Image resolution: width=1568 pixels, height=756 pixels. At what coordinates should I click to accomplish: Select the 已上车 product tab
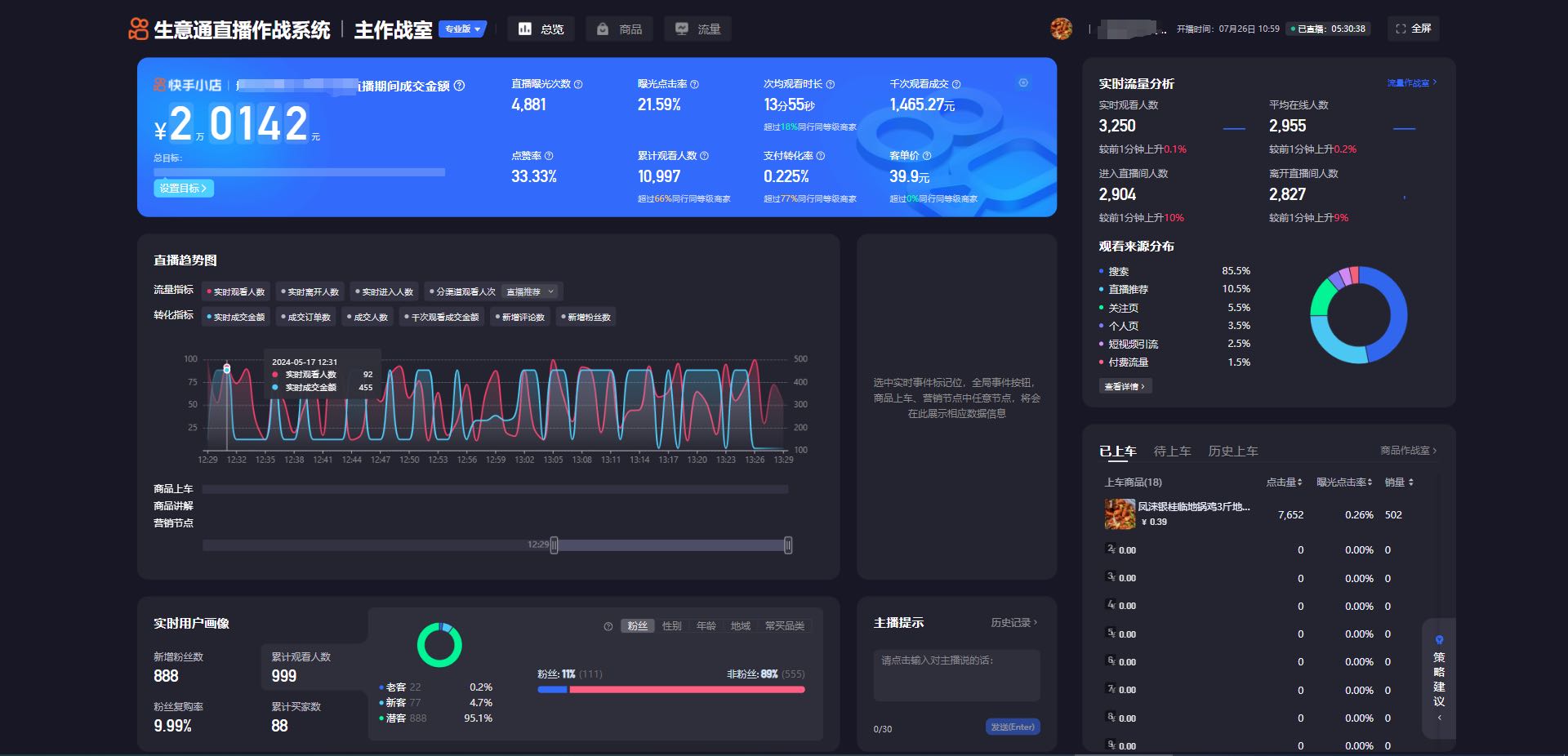click(x=1117, y=451)
